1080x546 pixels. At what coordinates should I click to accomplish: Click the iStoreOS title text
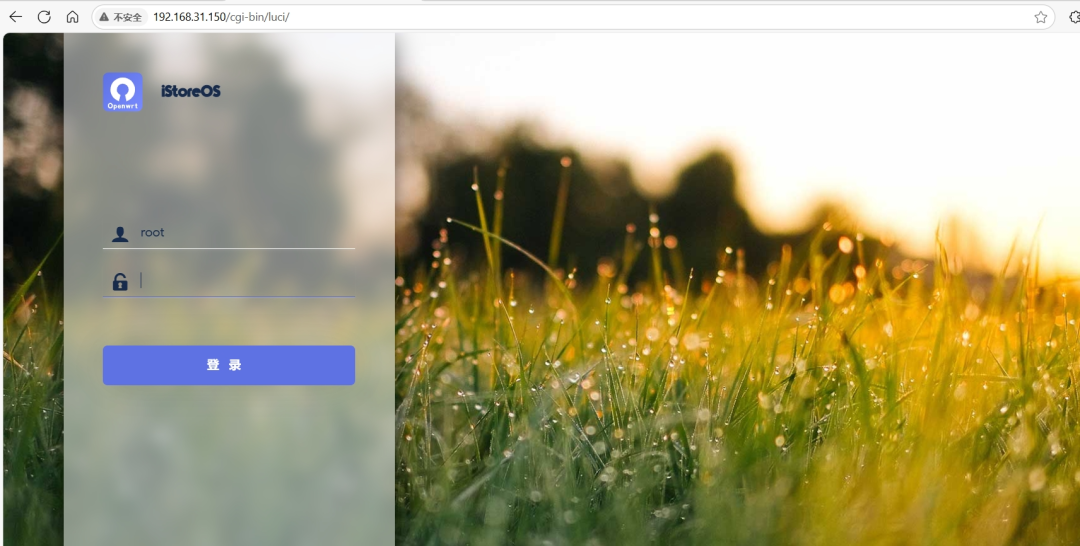coord(190,91)
